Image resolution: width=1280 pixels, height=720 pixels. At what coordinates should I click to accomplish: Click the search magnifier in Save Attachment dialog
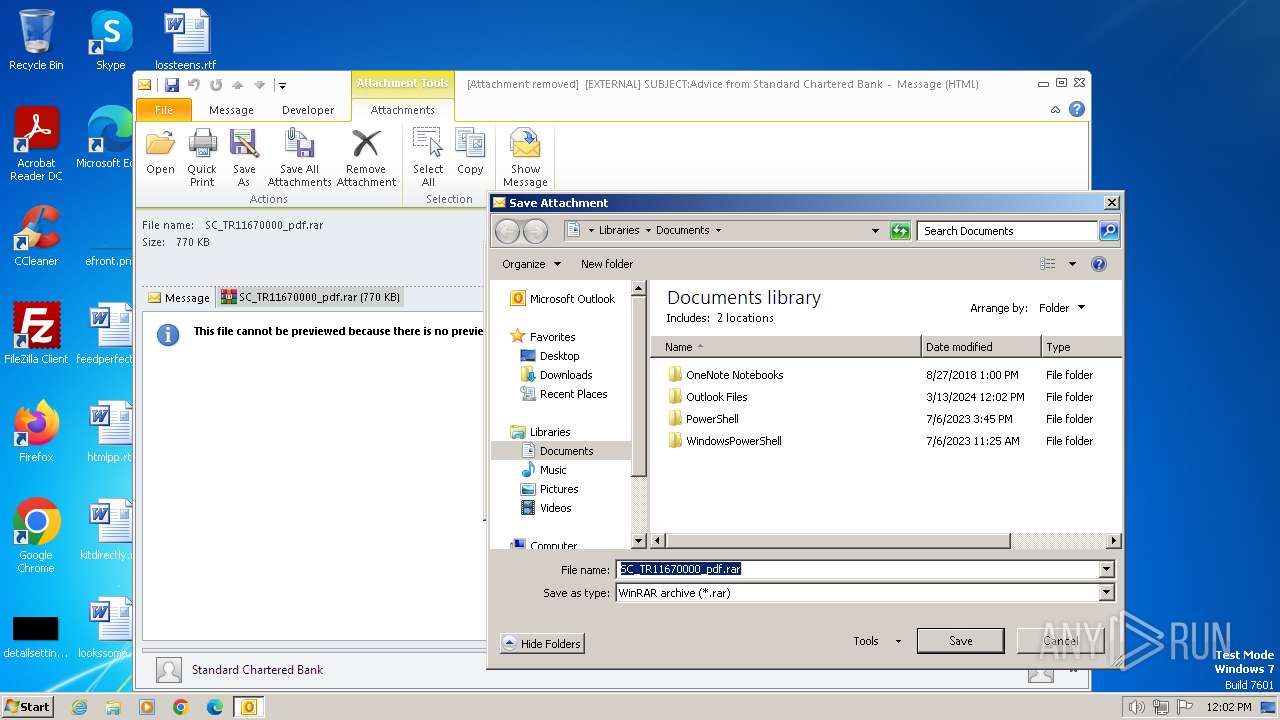(x=1108, y=231)
